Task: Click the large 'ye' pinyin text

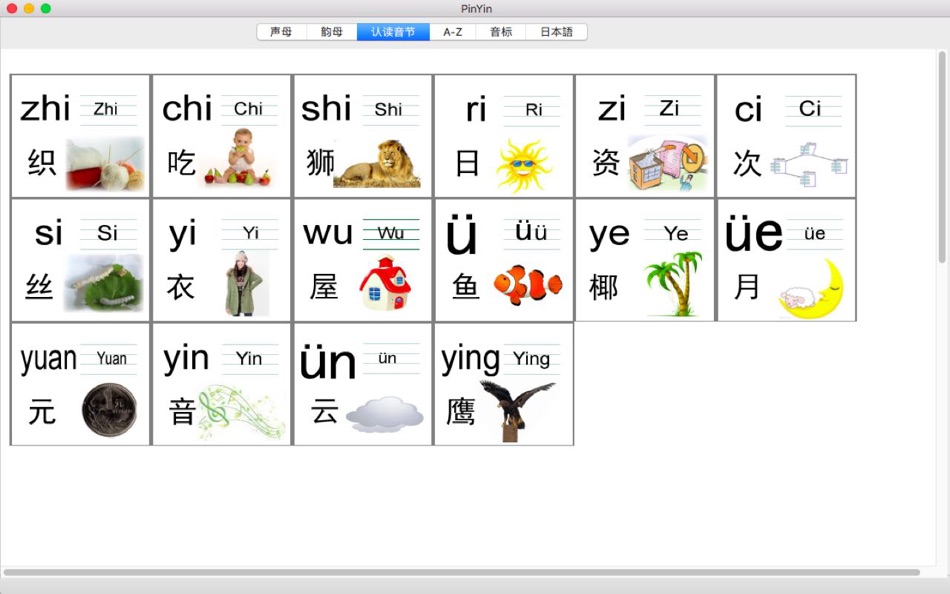Action: pos(610,235)
